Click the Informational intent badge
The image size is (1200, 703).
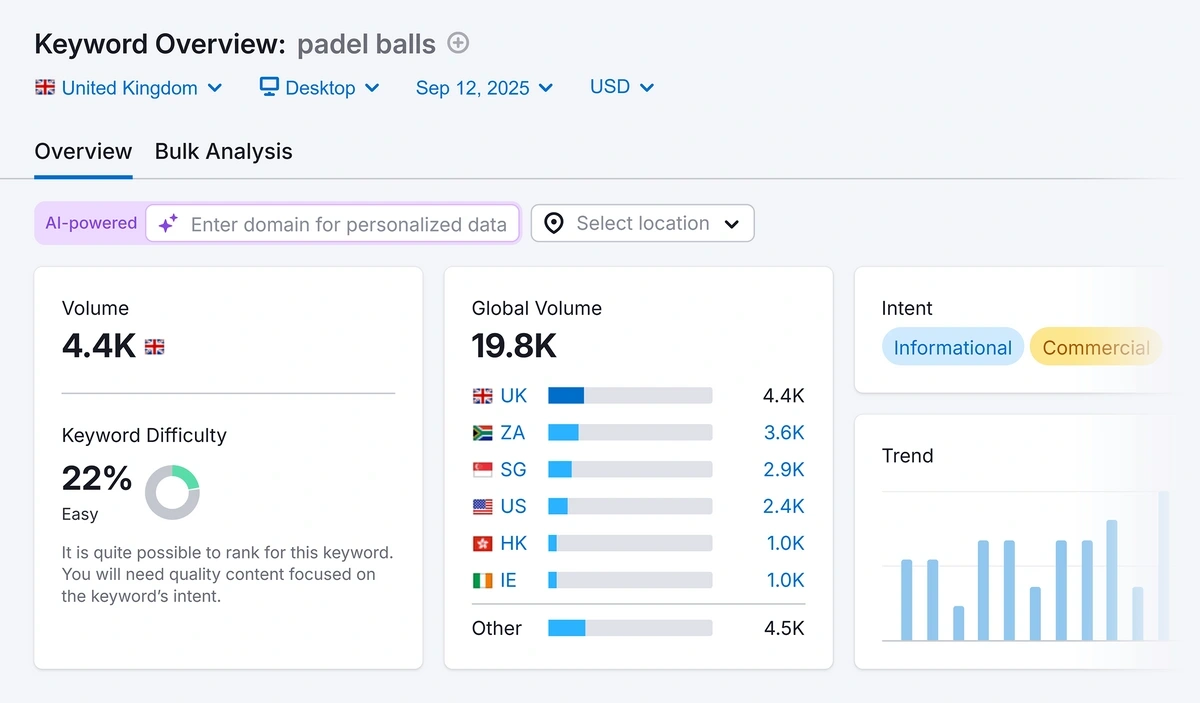[953, 347]
